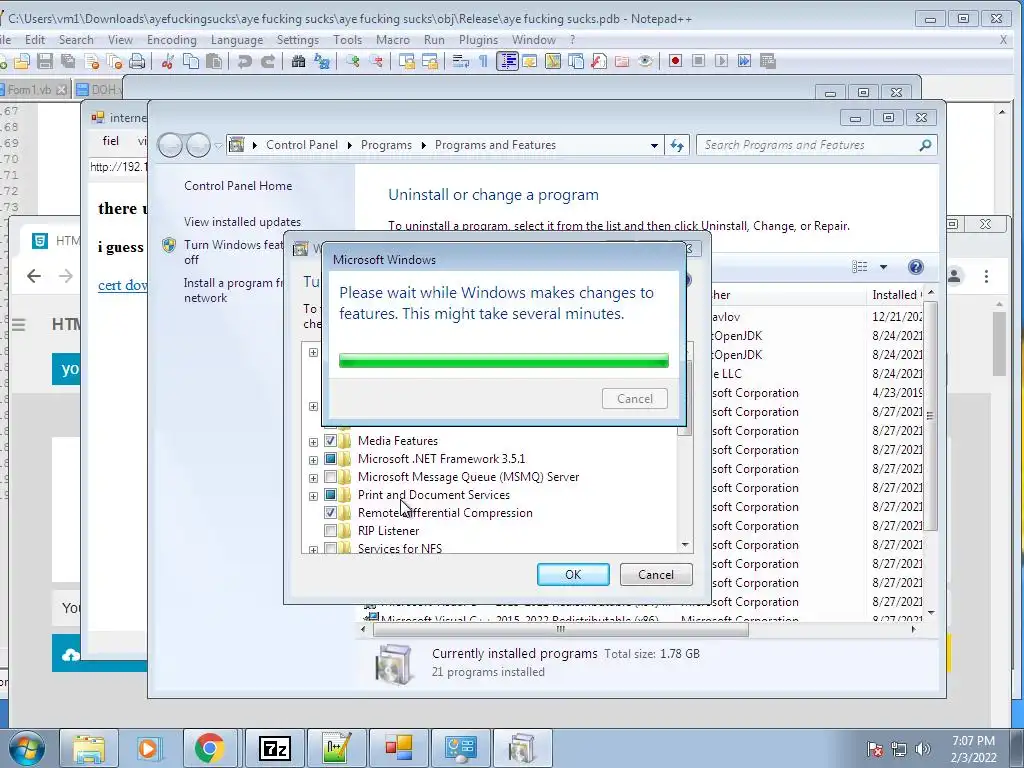Screen dimensions: 1024x768
Task: Stop macro recording square icon
Action: (x=698, y=61)
